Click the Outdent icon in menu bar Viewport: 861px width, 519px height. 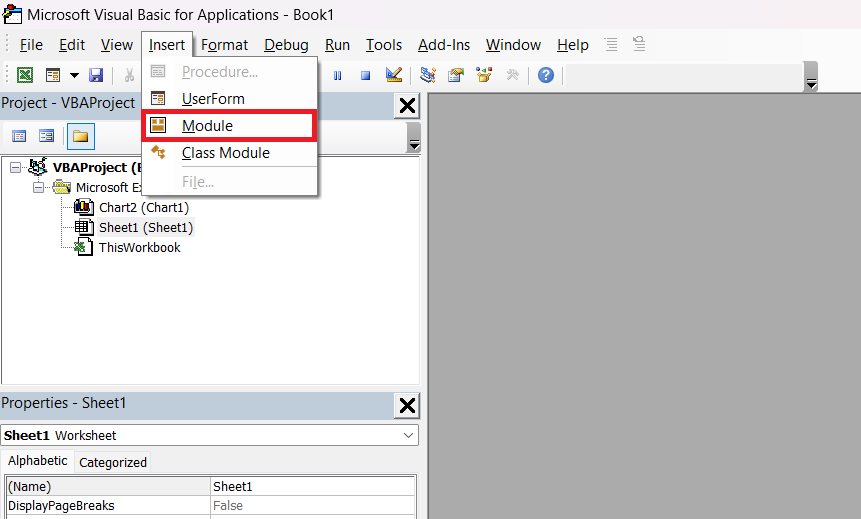[639, 44]
